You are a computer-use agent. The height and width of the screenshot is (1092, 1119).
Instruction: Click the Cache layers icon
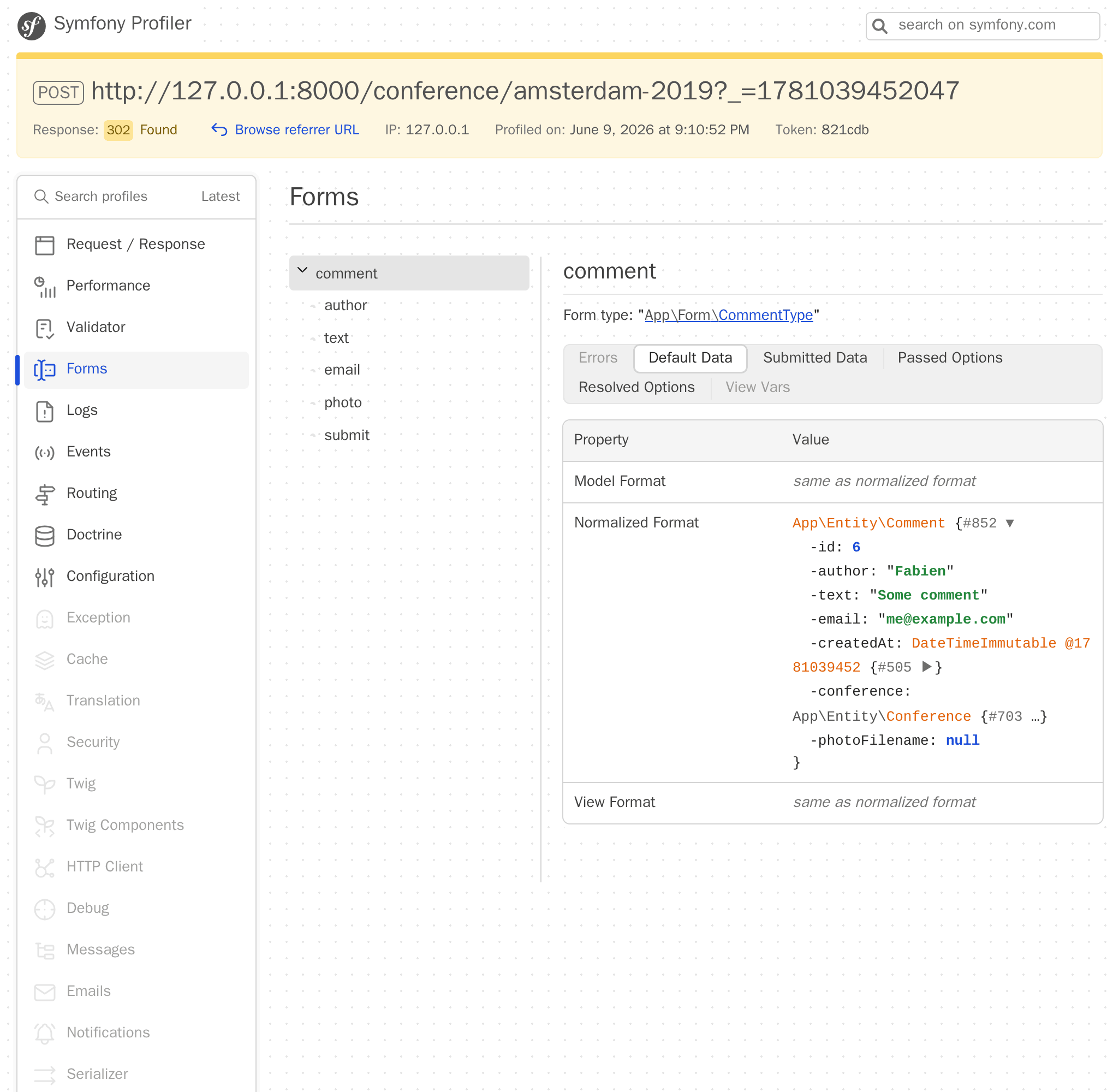coord(45,660)
